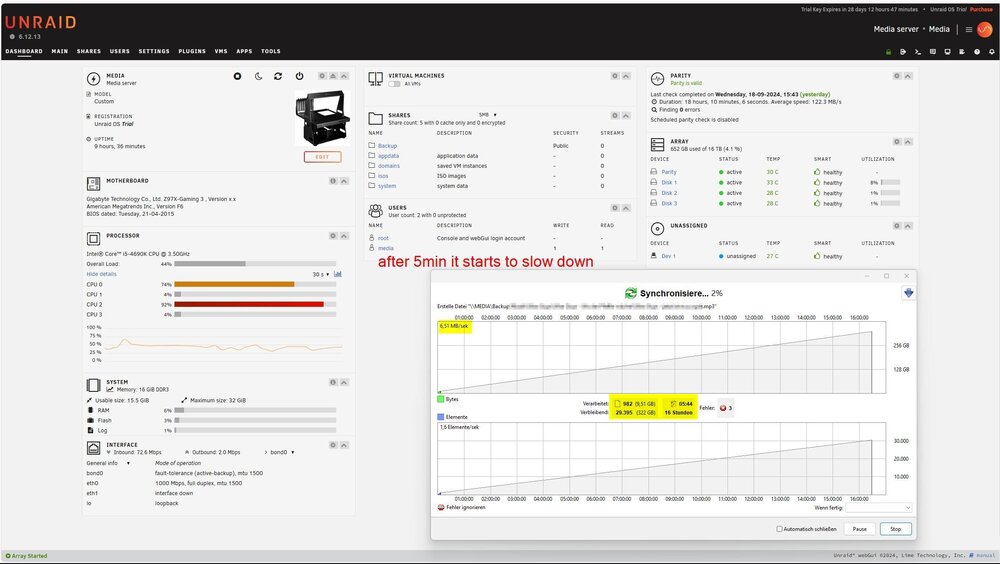Collapse the Motherboard panel
Screen dimensions: 1000x564
tap(344, 181)
